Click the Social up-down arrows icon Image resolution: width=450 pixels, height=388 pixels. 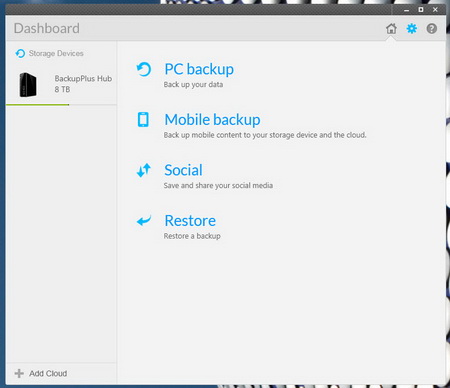144,170
